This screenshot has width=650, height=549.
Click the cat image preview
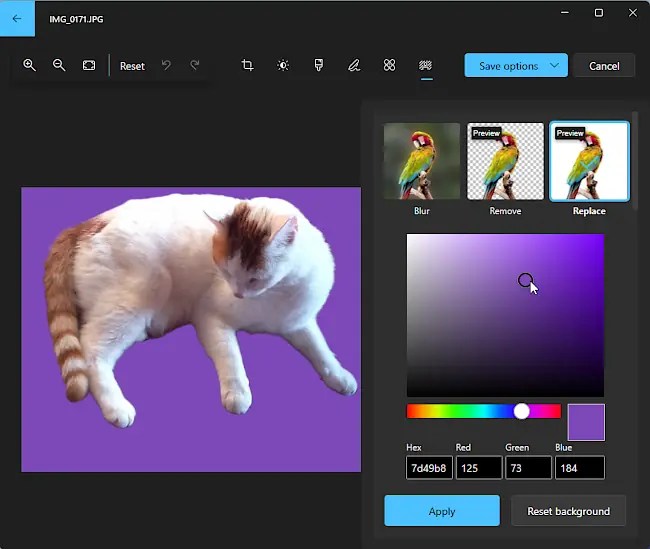[191, 330]
